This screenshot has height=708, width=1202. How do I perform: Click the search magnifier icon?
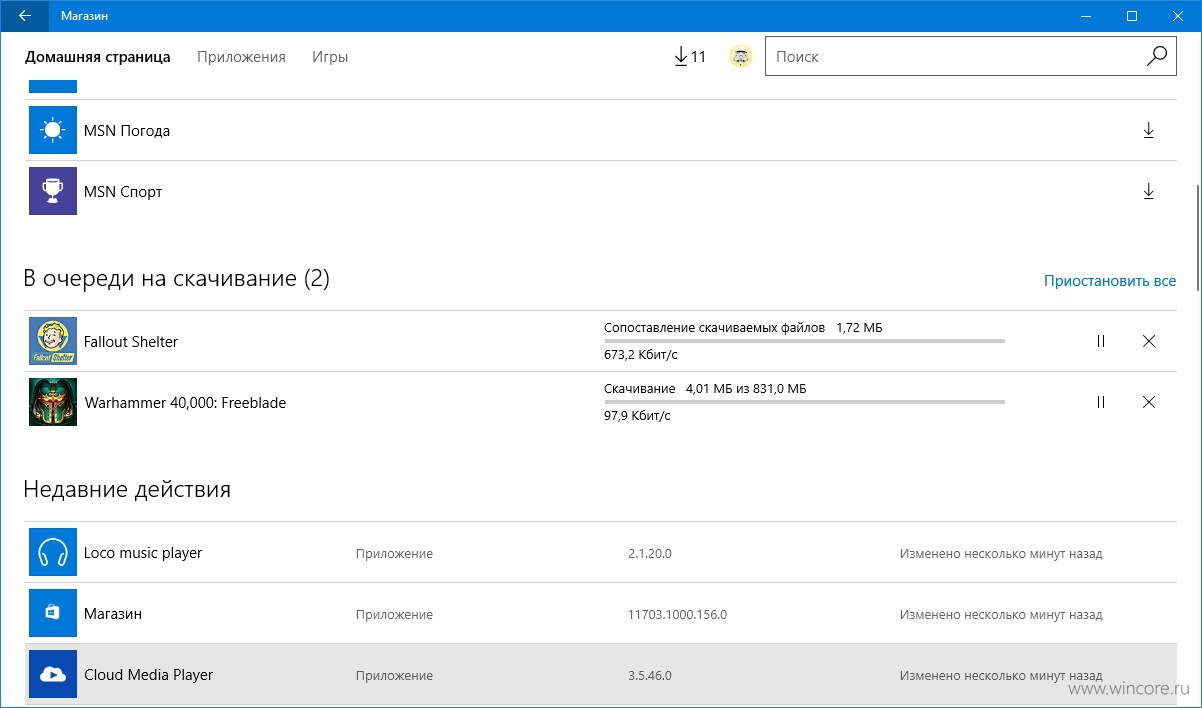pyautogui.click(x=1156, y=57)
